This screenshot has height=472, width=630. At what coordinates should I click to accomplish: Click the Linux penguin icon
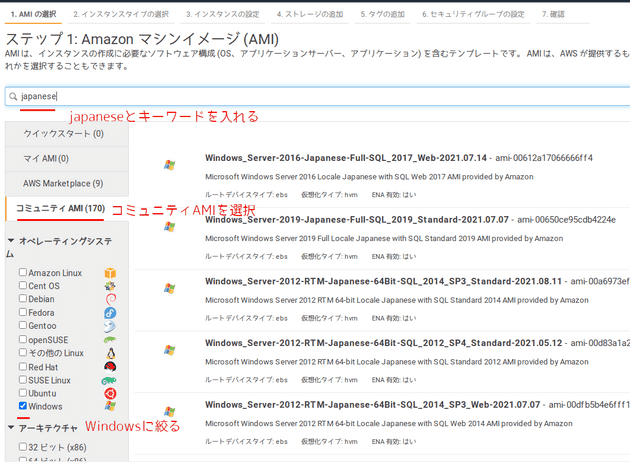[x=110, y=353]
